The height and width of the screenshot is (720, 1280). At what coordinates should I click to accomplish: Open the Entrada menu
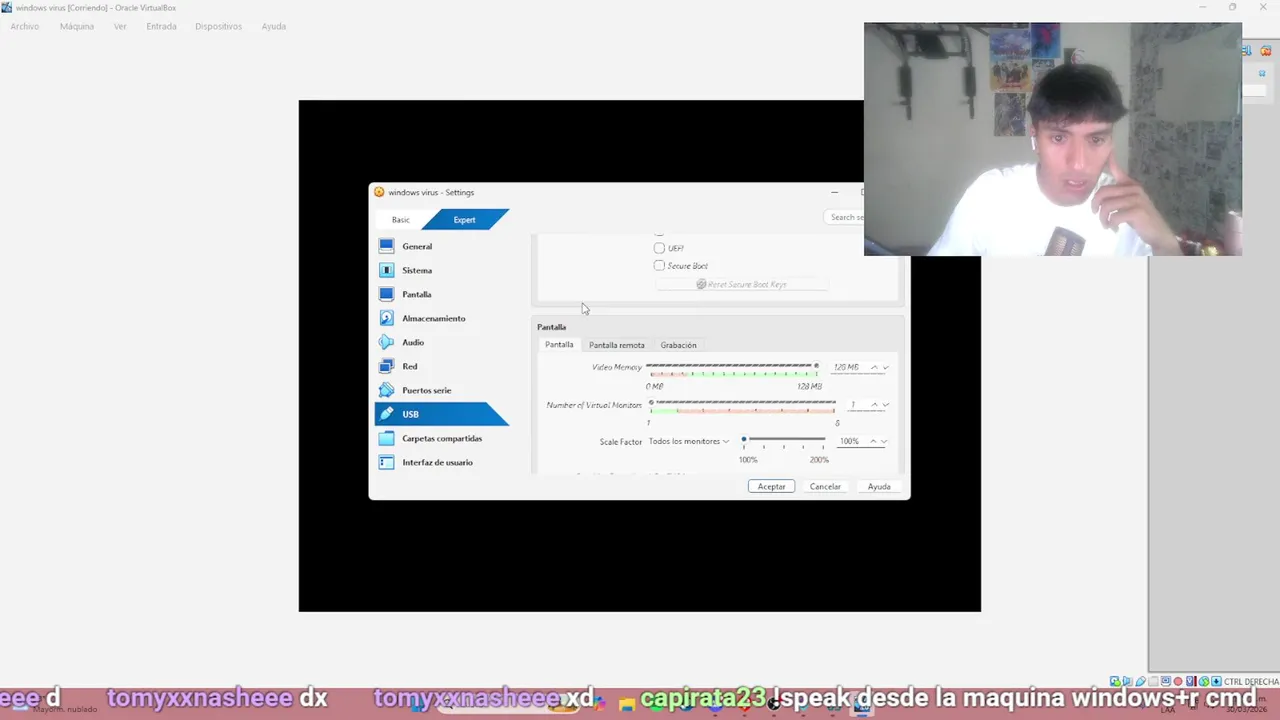point(161,26)
